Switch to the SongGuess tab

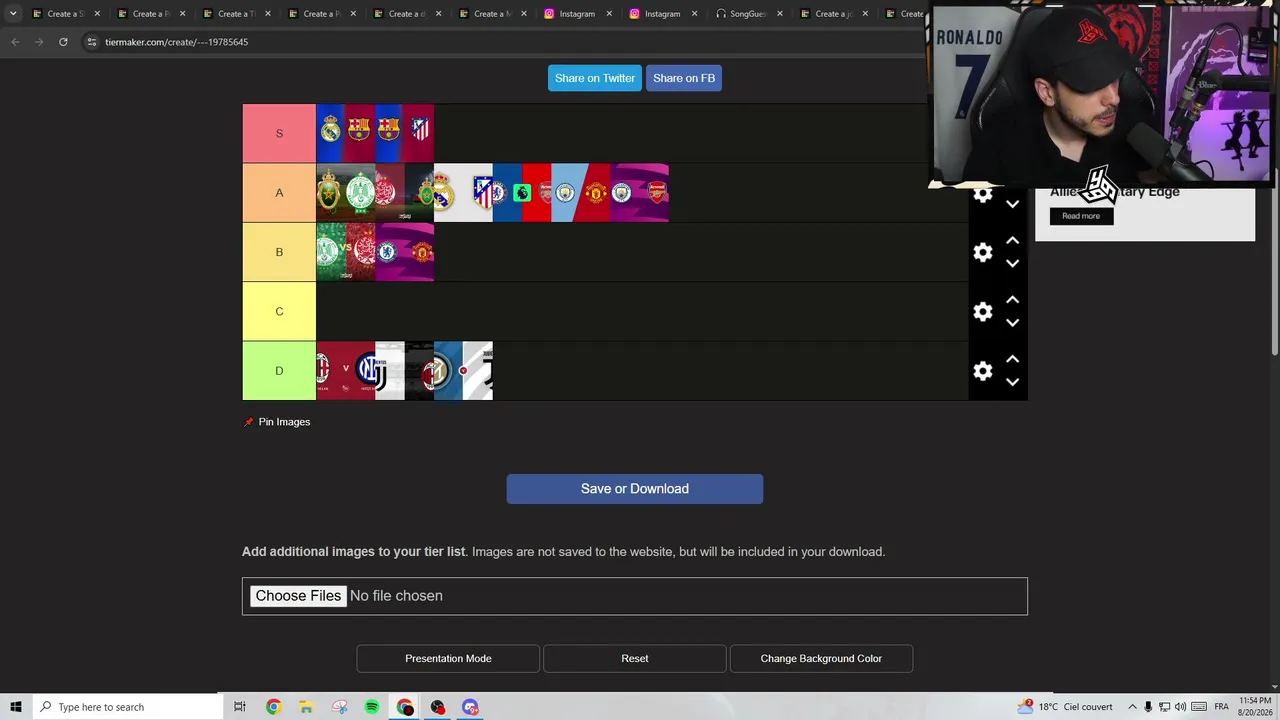(747, 14)
